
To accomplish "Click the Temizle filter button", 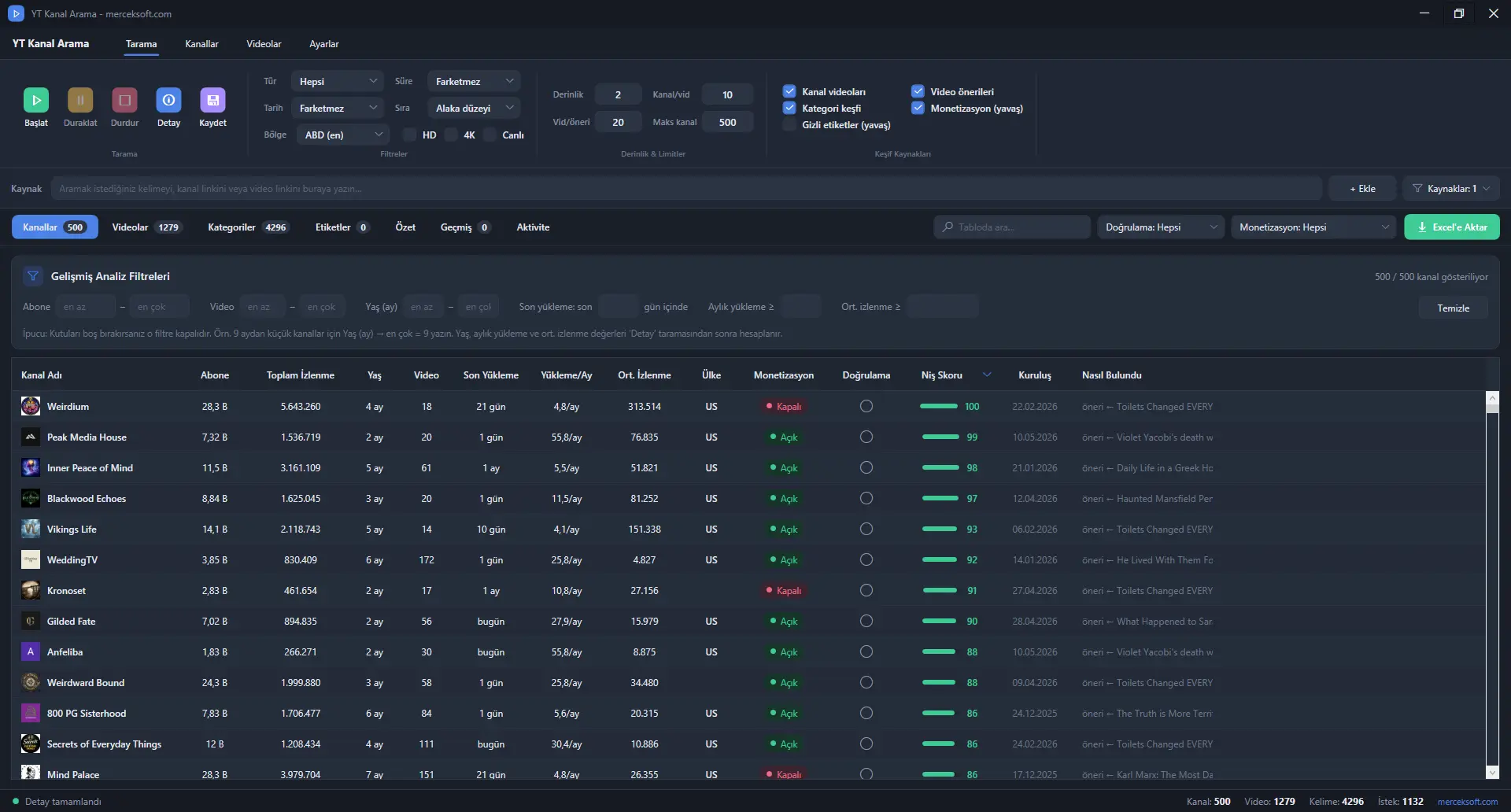I will click(1453, 308).
